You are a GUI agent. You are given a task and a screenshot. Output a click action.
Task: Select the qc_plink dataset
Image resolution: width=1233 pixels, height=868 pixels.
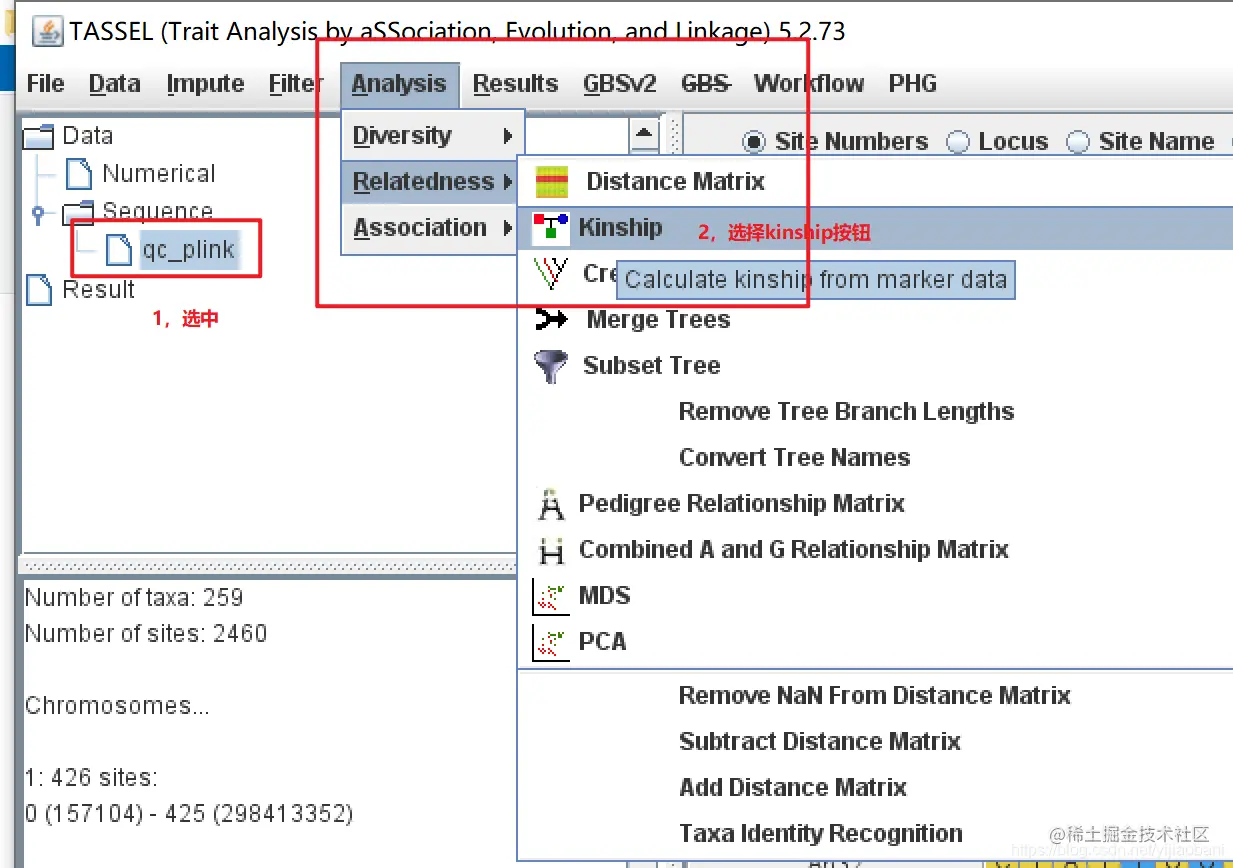pyautogui.click(x=189, y=250)
